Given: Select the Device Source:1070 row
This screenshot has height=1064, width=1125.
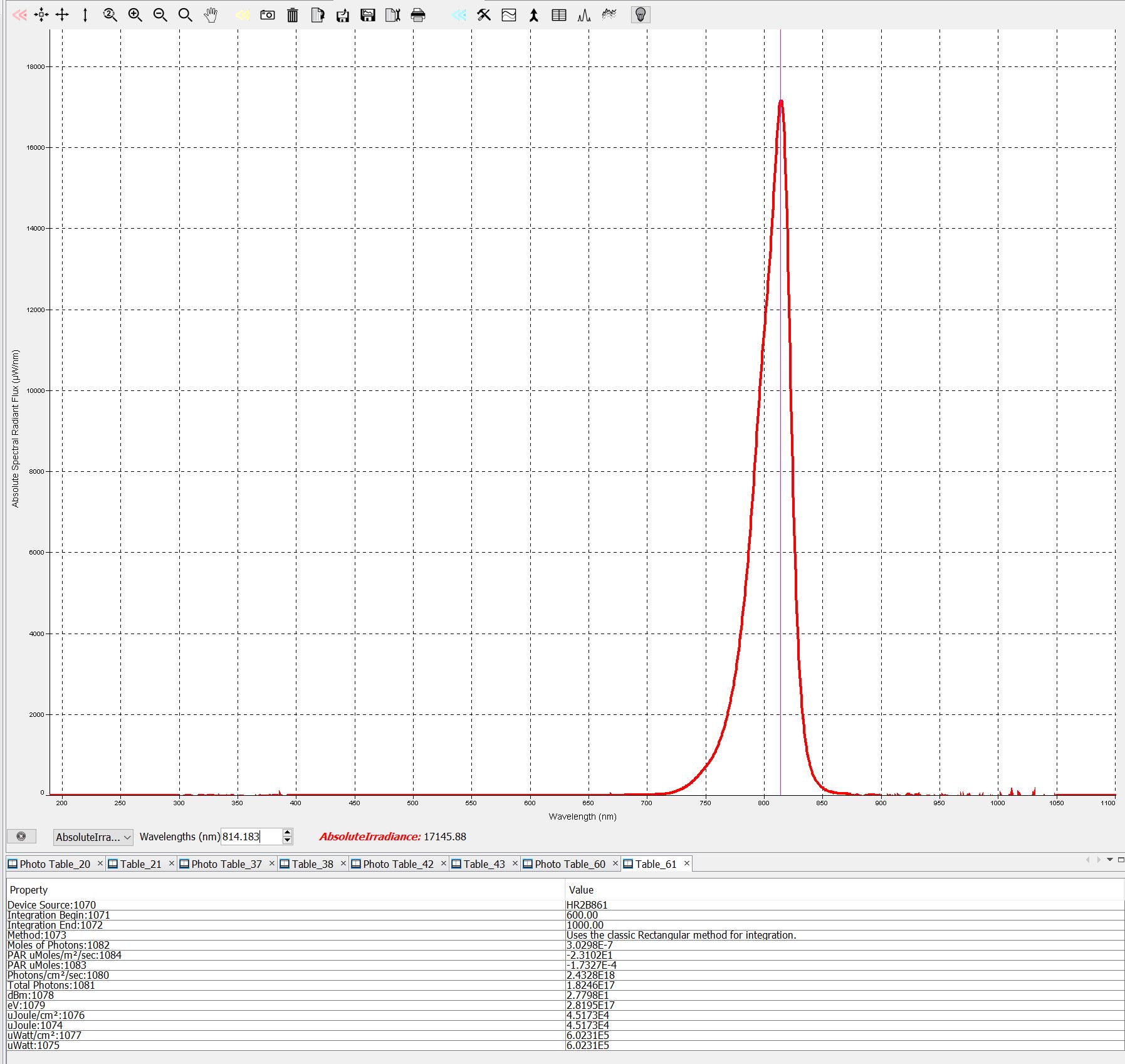Looking at the screenshot, I should click(565, 905).
